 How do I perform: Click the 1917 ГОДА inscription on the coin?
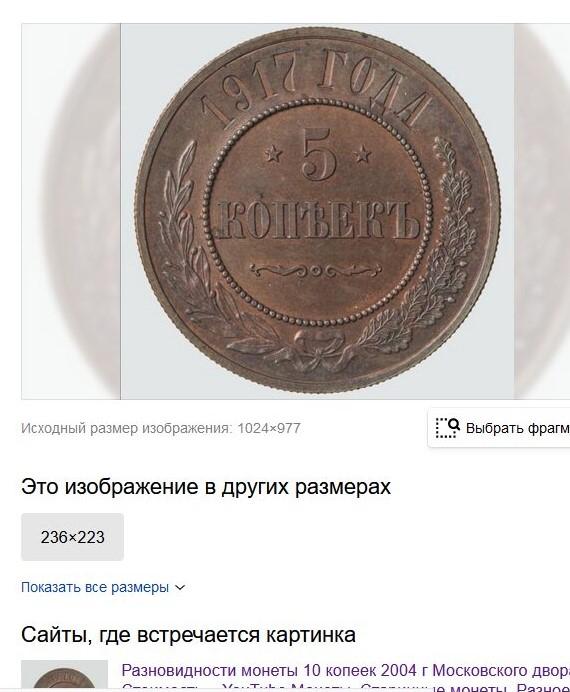[317, 87]
